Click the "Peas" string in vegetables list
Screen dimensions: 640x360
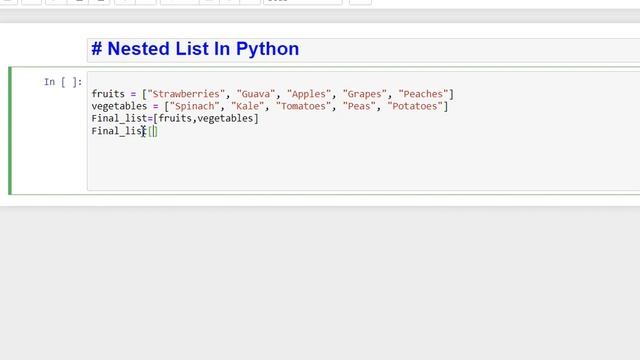(359, 106)
